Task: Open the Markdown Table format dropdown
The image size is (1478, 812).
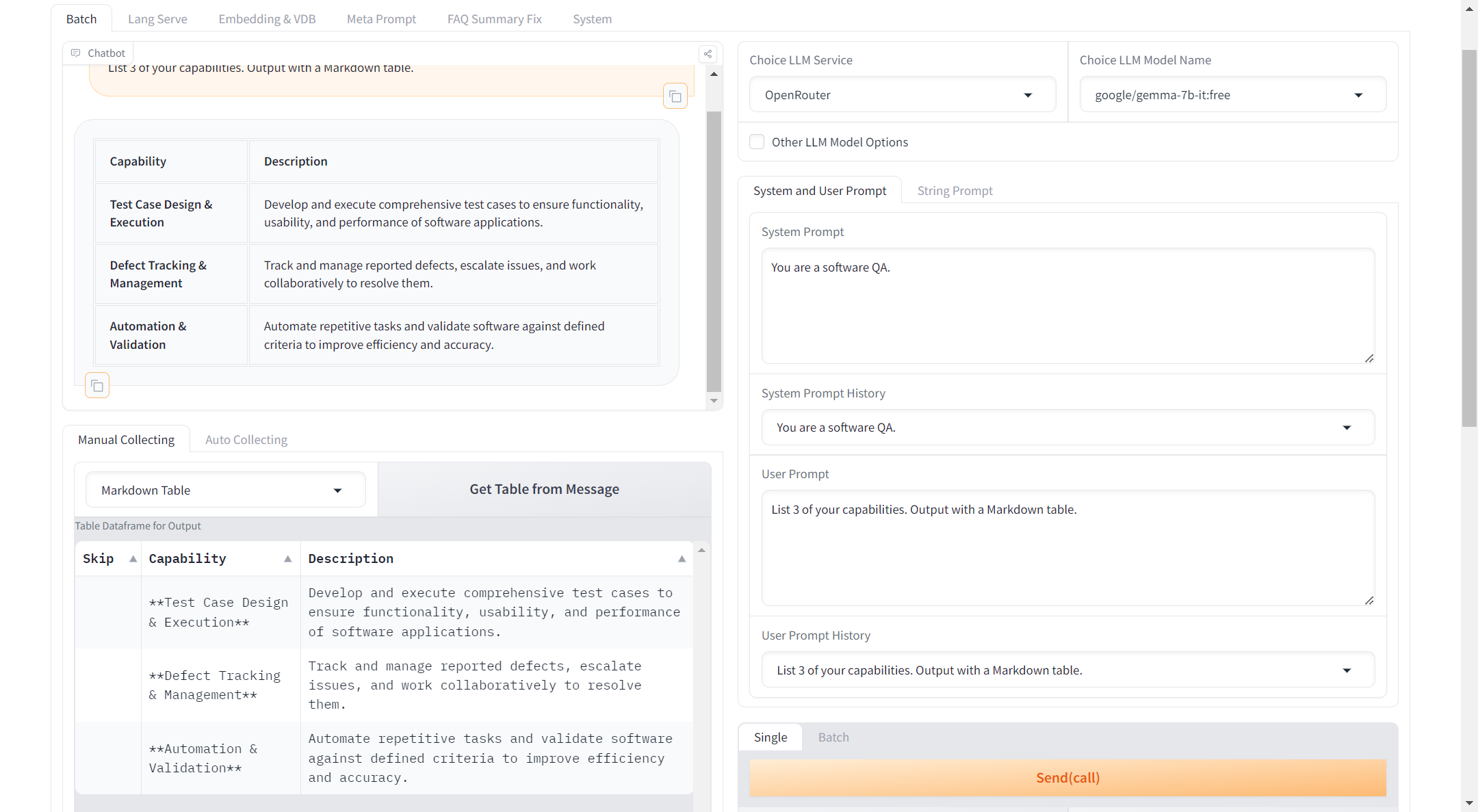Action: point(225,490)
